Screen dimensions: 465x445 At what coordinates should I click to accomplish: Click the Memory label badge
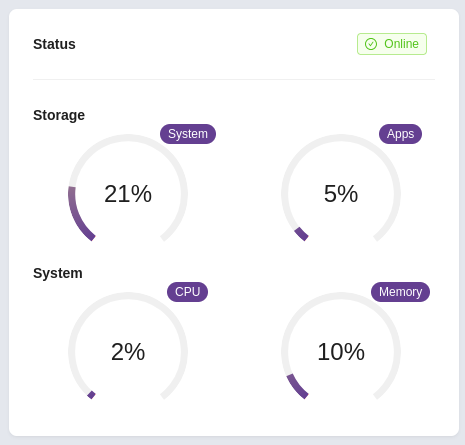[x=400, y=292]
